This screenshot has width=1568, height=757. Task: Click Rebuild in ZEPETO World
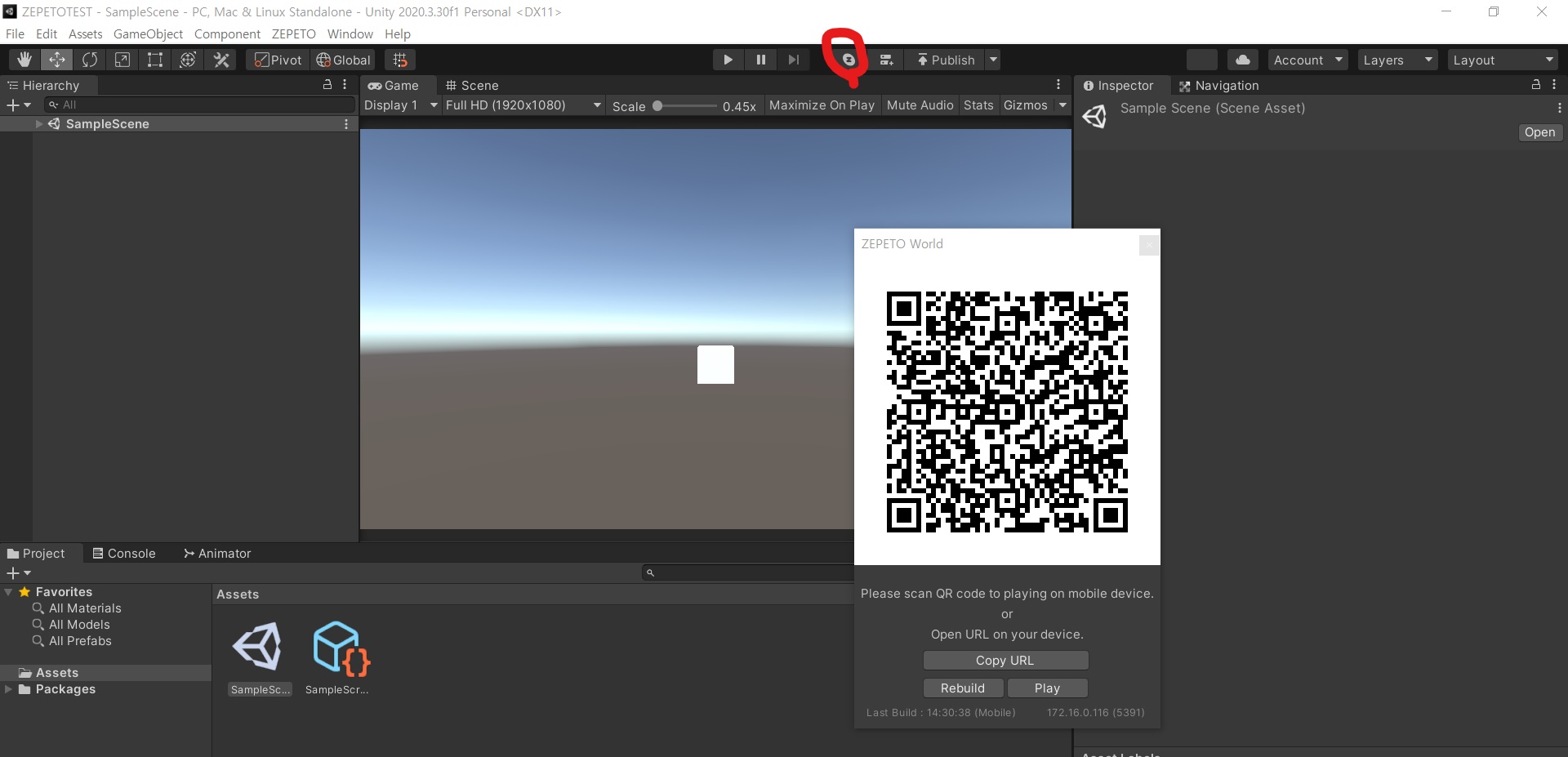coord(964,688)
